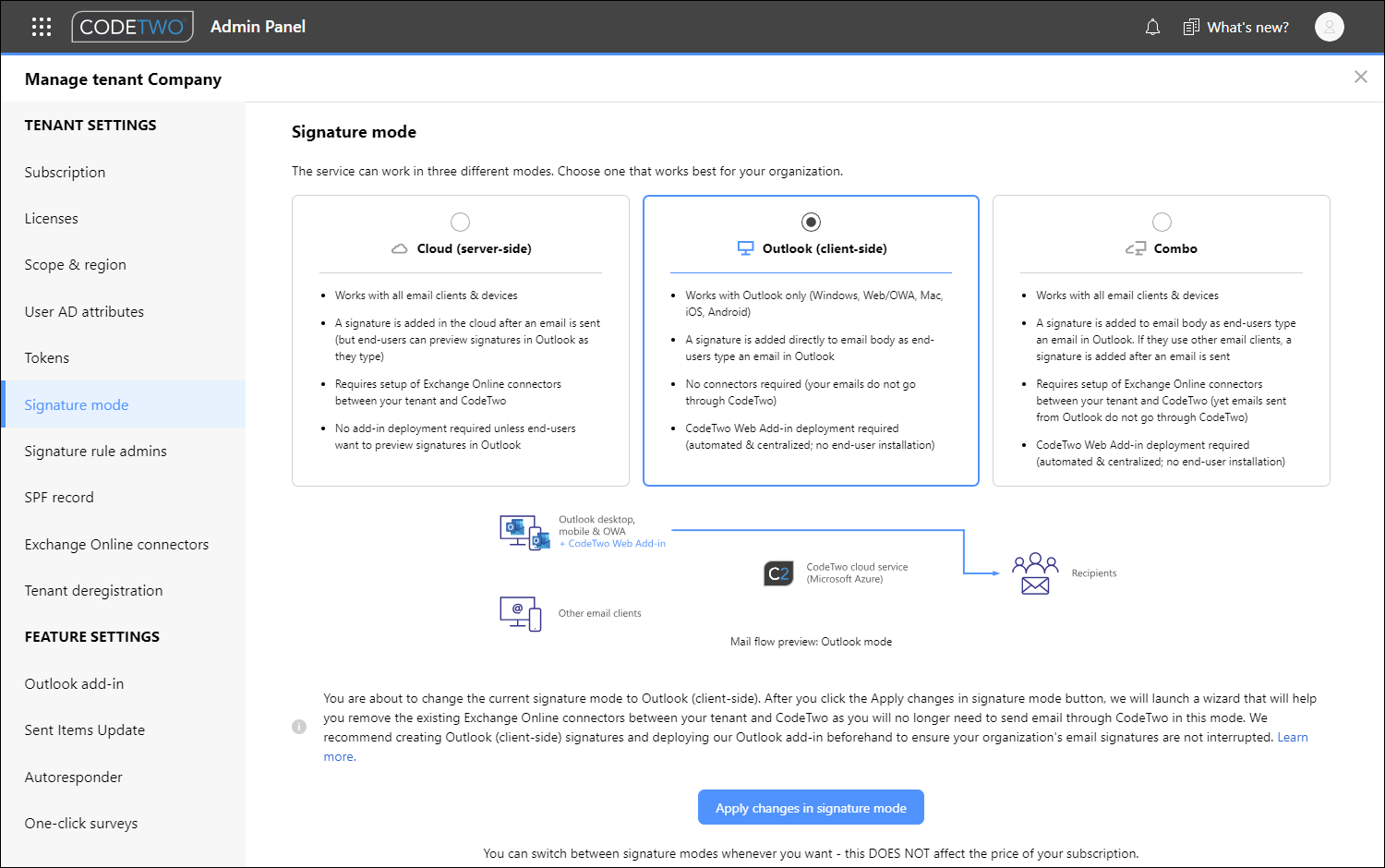Click the cloud icon beside Cloud (server-side)

(x=400, y=248)
